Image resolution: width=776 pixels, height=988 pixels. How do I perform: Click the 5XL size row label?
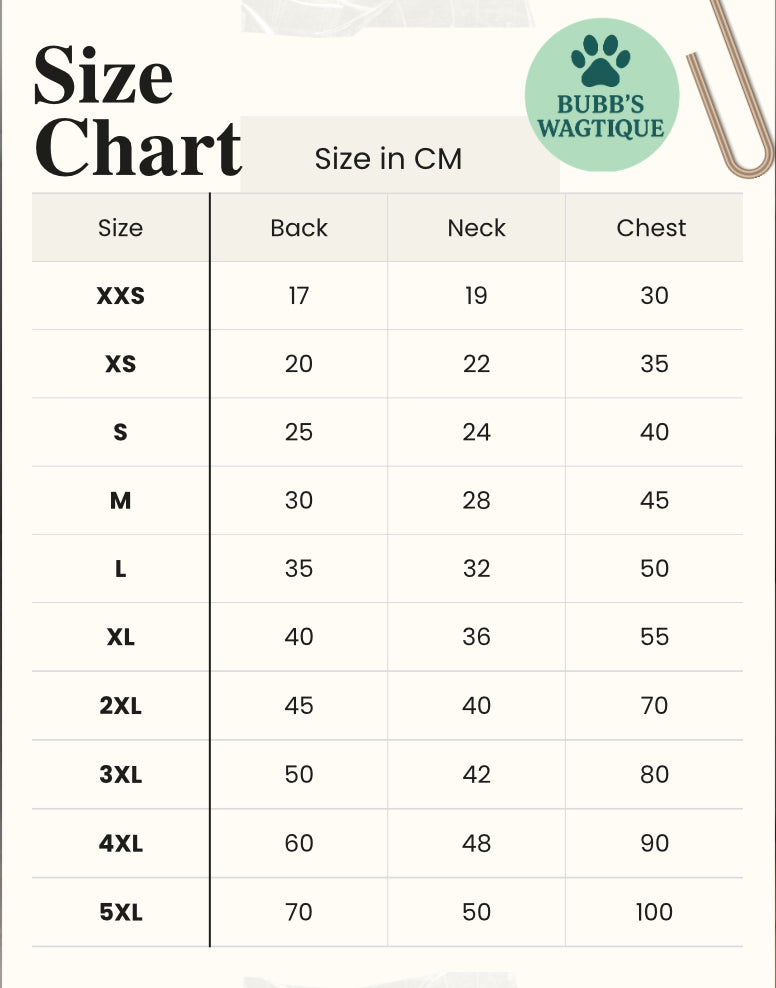point(121,912)
